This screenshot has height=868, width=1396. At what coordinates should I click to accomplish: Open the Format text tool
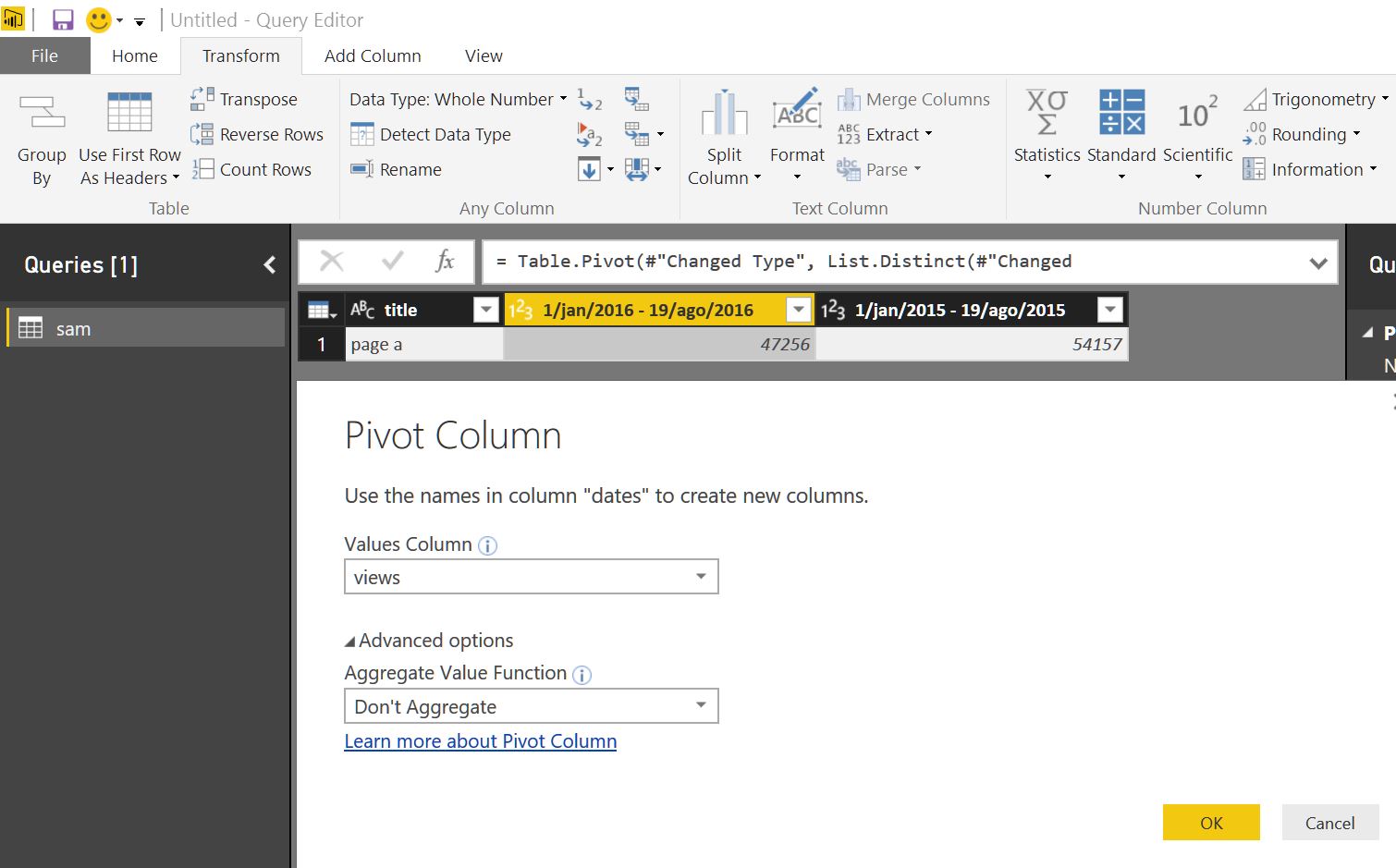797,136
